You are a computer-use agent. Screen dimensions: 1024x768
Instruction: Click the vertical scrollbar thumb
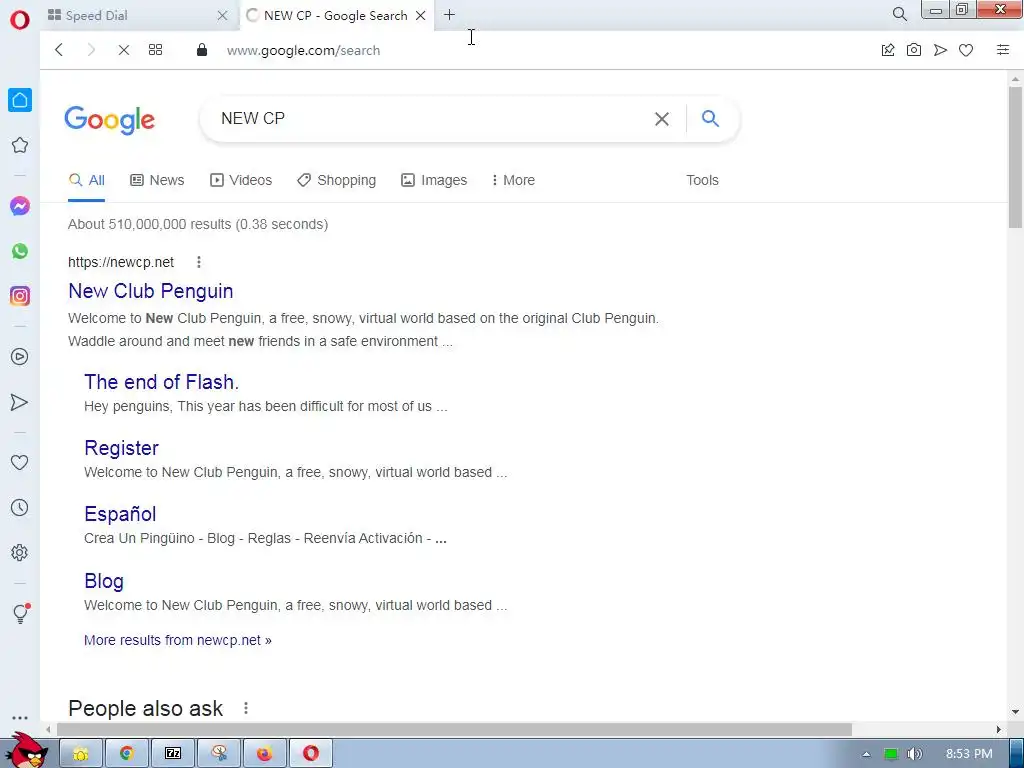pos(1015,157)
